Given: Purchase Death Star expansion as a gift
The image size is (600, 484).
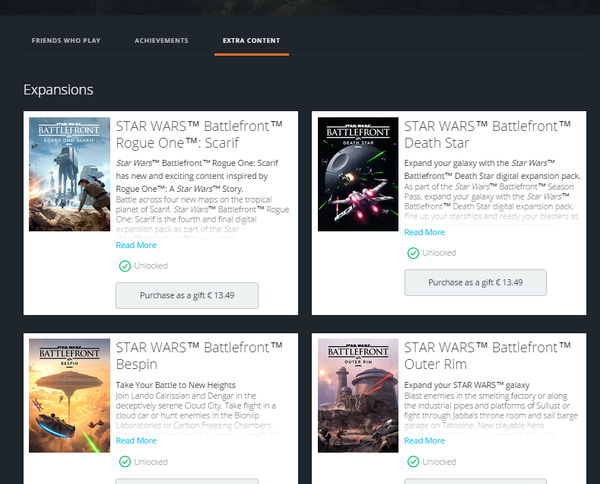Looking at the screenshot, I should [x=475, y=282].
